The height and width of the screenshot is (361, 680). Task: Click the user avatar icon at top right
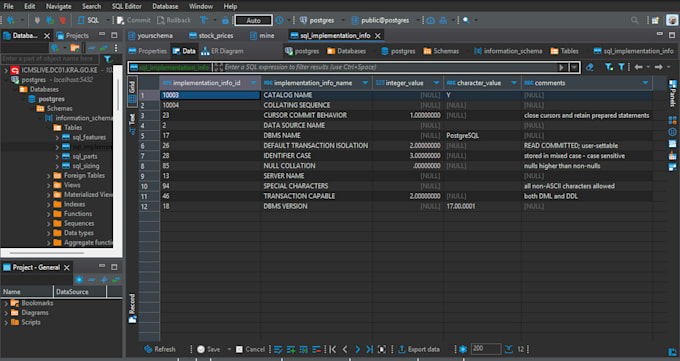(x=672, y=20)
